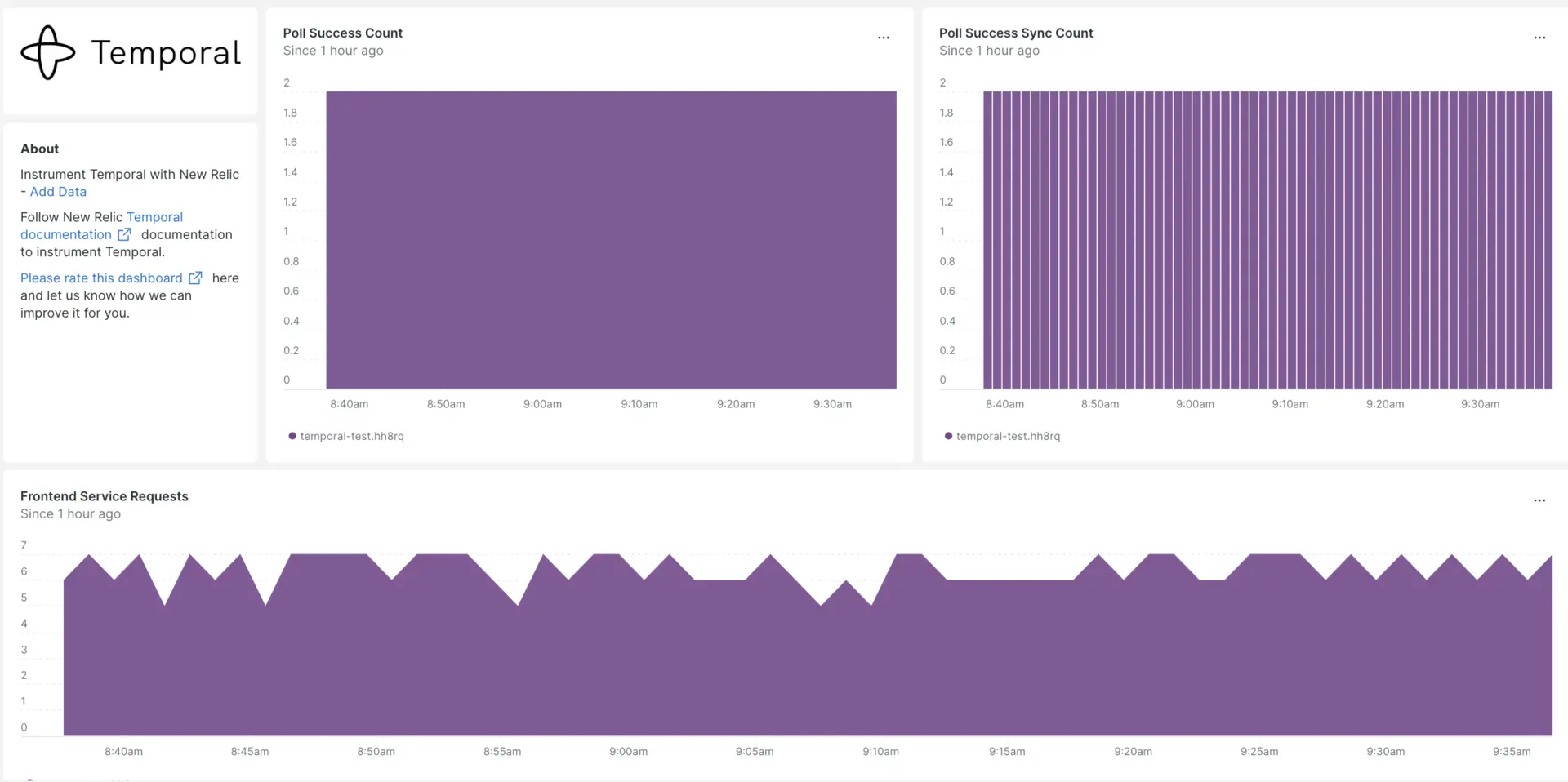Screen dimensions: 1568x782
Task: Expand Frontend Service Requests three-dot menu
Action: coord(1539,500)
